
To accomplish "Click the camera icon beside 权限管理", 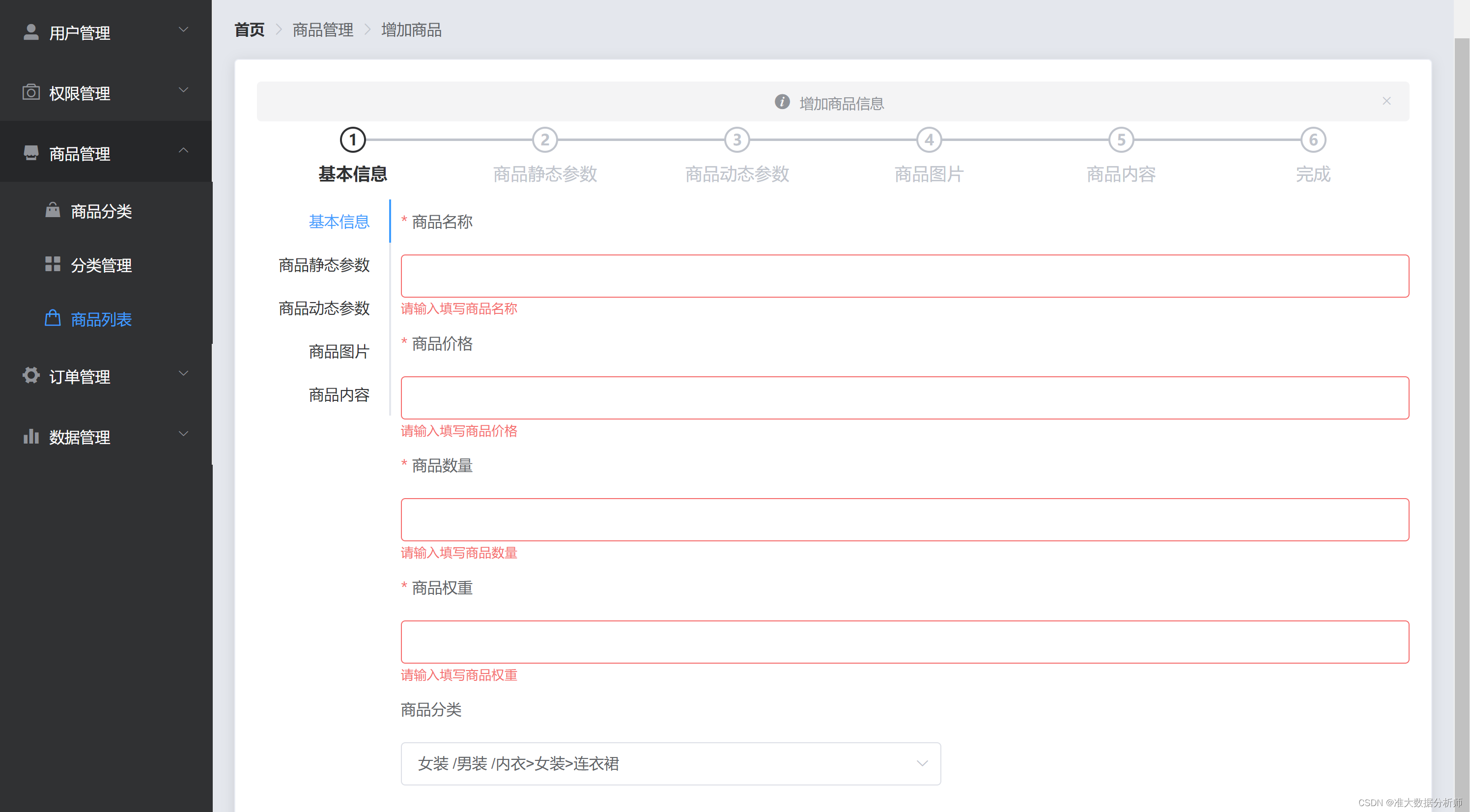I will click(x=31, y=92).
